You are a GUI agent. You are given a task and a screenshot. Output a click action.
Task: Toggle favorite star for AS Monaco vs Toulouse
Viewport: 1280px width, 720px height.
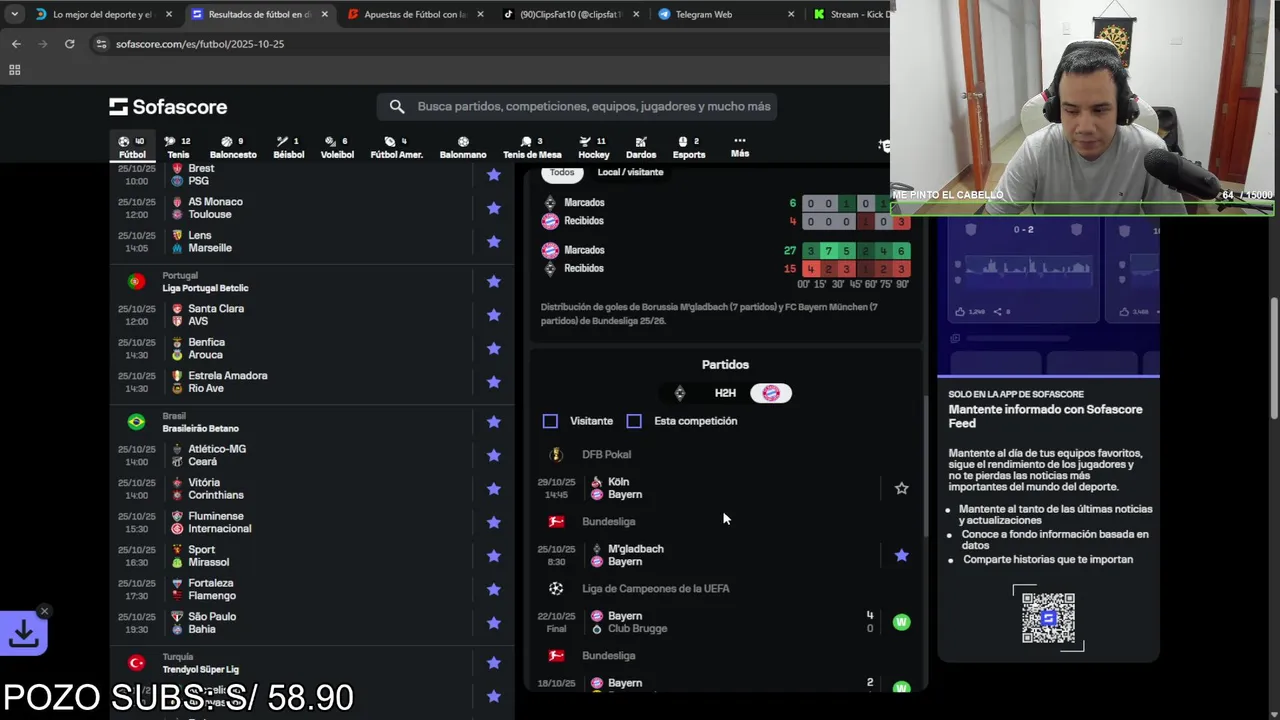click(493, 208)
